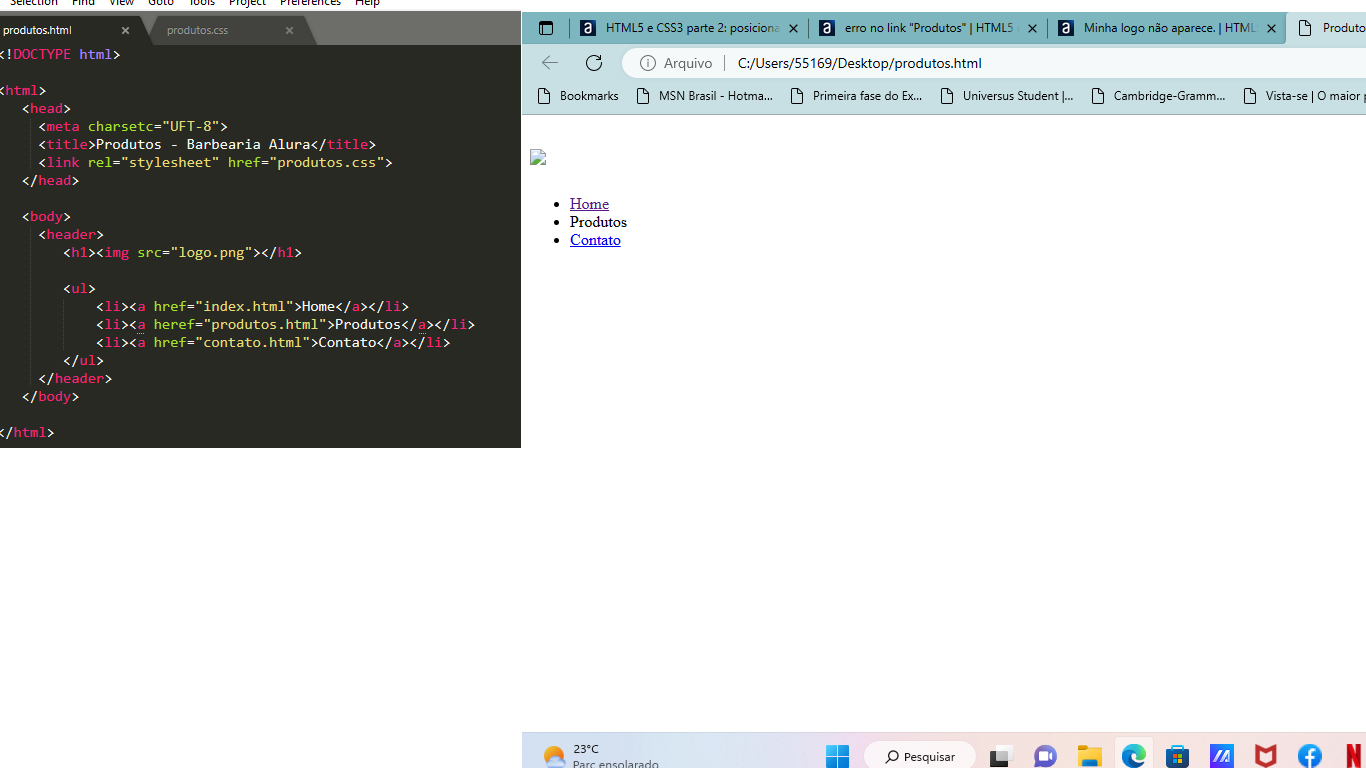Open MSN Brasil - Hotmail bookmark
The height and width of the screenshot is (768, 1366).
pos(705,96)
